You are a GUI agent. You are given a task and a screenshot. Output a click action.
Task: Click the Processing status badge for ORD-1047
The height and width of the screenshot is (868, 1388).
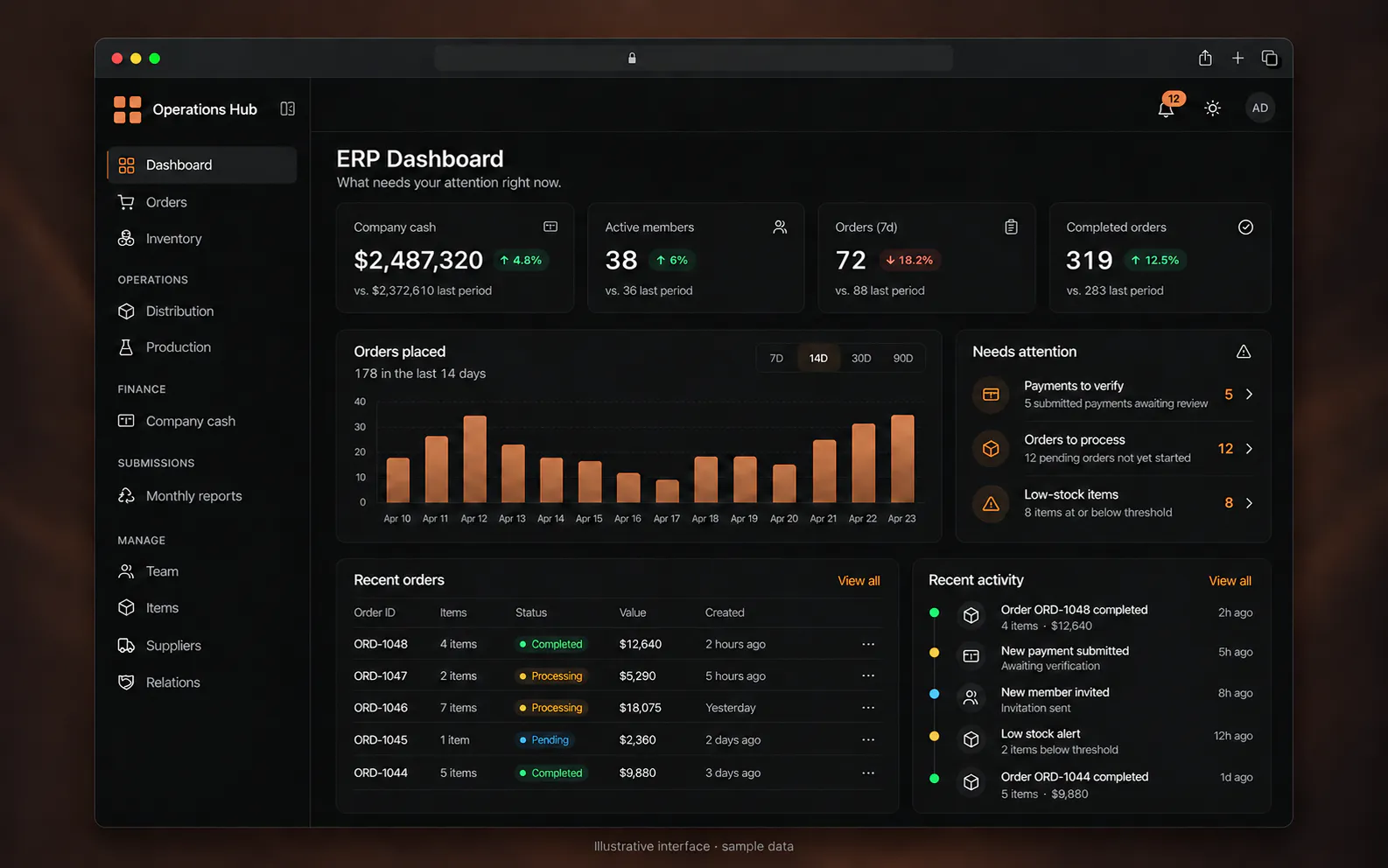coord(550,676)
